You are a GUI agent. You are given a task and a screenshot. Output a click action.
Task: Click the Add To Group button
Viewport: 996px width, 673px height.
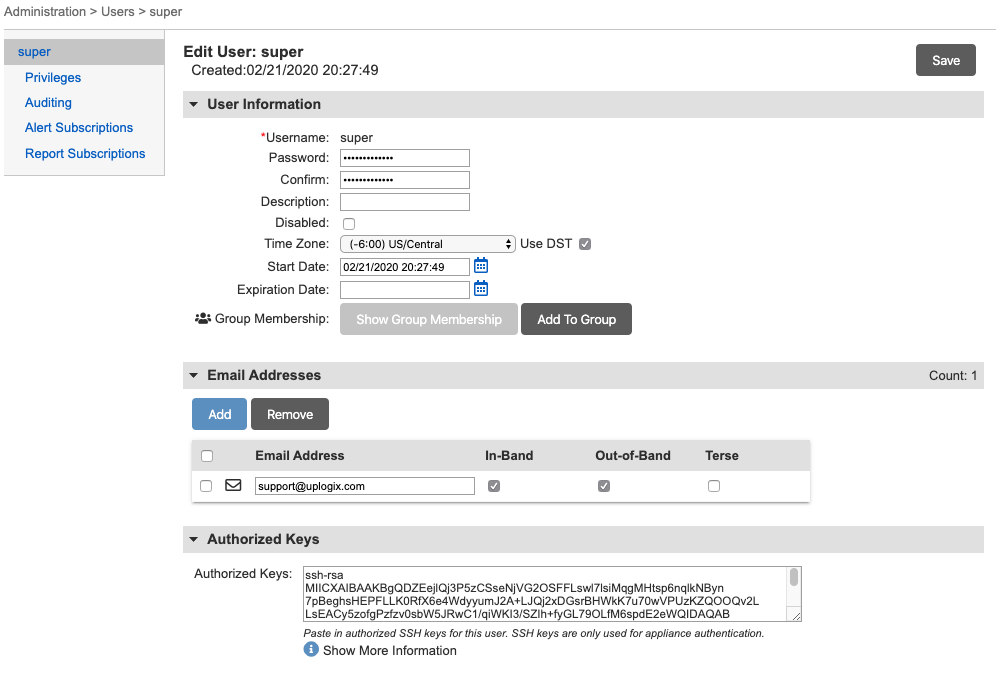coord(576,318)
